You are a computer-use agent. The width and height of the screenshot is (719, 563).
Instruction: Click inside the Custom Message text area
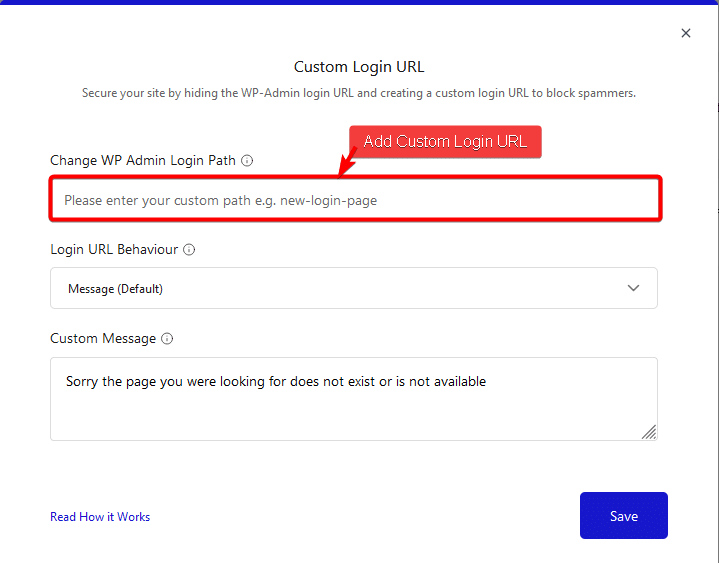pyautogui.click(x=354, y=399)
